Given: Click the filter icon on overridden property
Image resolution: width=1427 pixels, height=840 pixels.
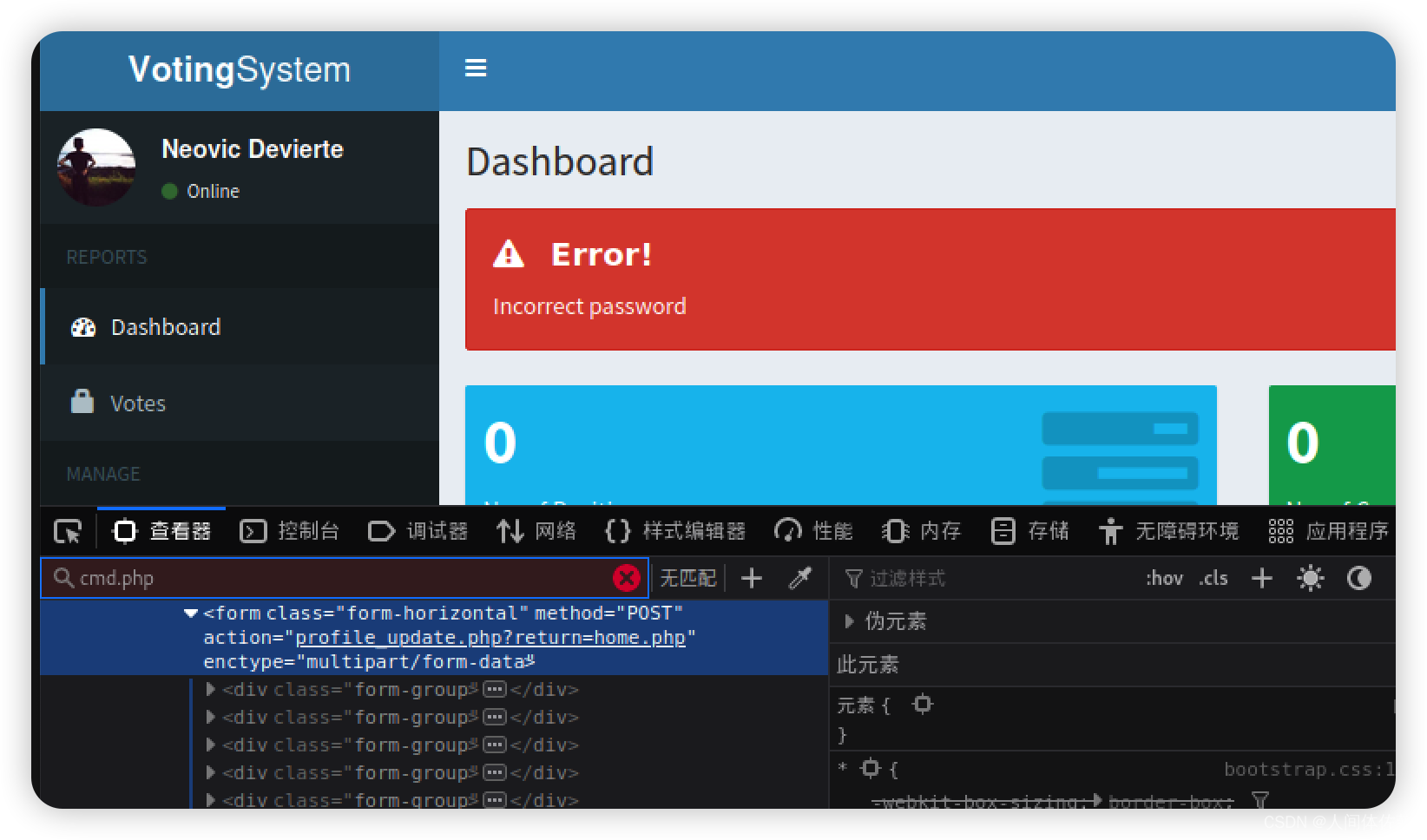Looking at the screenshot, I should [x=1260, y=800].
